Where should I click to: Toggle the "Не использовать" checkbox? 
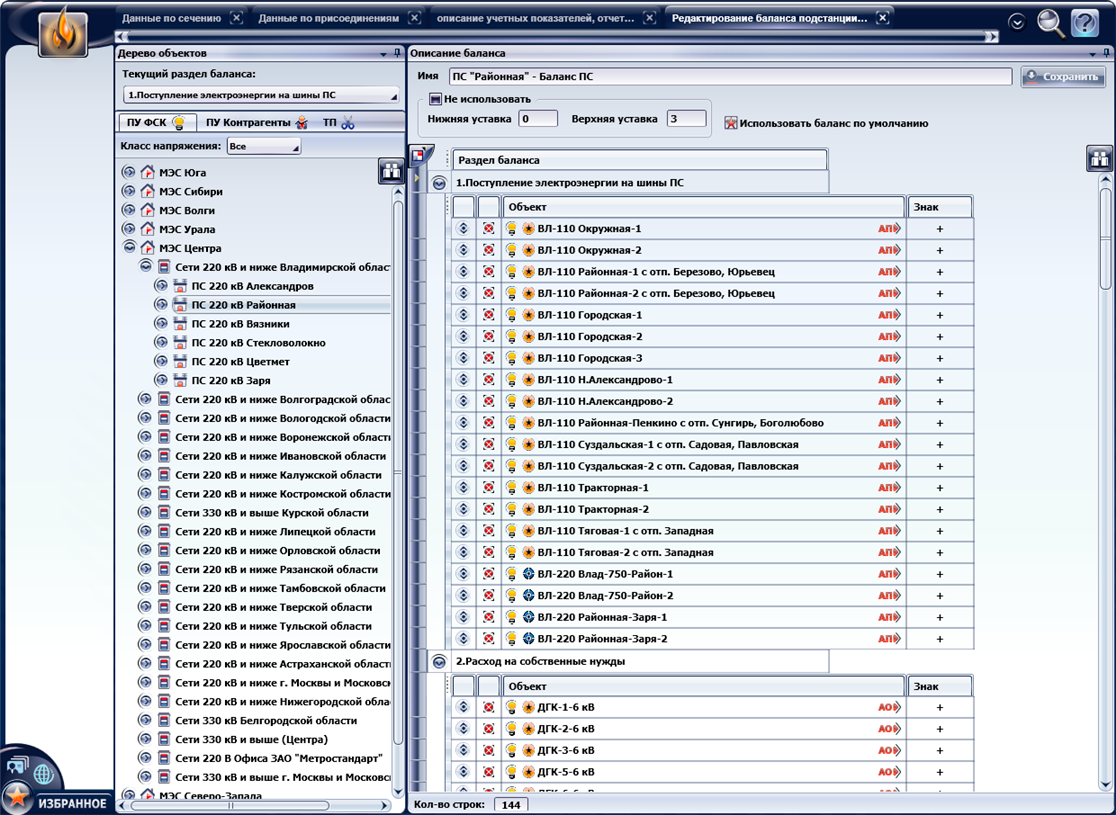pos(435,99)
